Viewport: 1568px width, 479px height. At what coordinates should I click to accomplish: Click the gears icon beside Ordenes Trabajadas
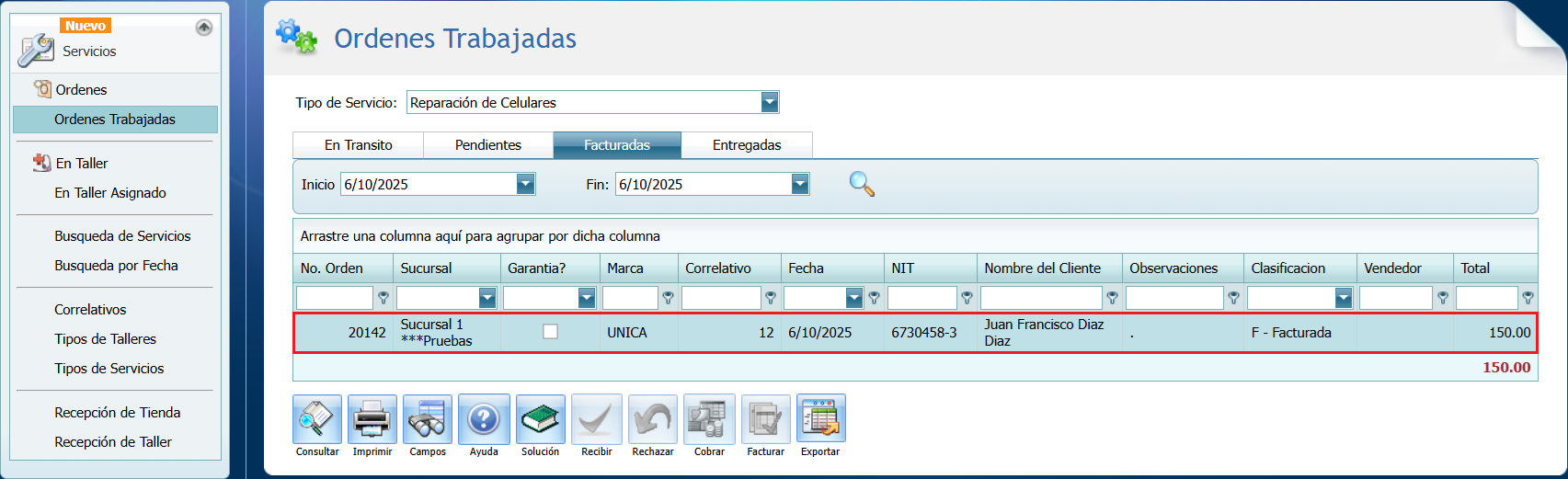coord(297,37)
